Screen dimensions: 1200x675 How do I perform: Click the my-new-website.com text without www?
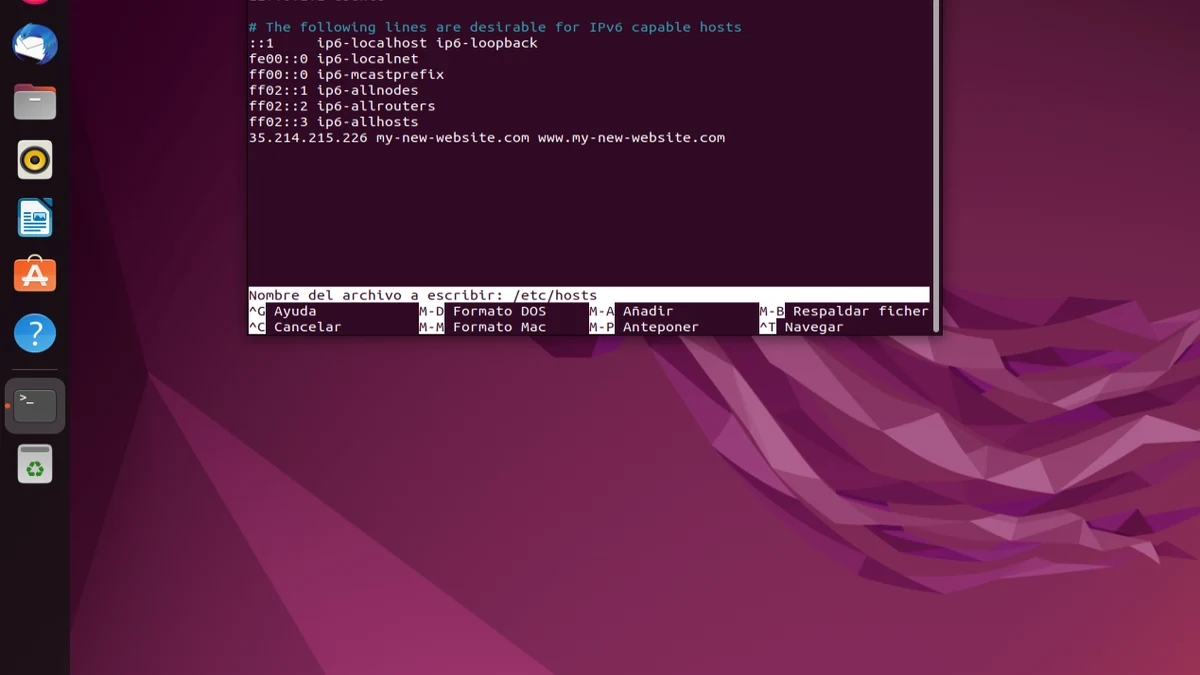click(452, 137)
